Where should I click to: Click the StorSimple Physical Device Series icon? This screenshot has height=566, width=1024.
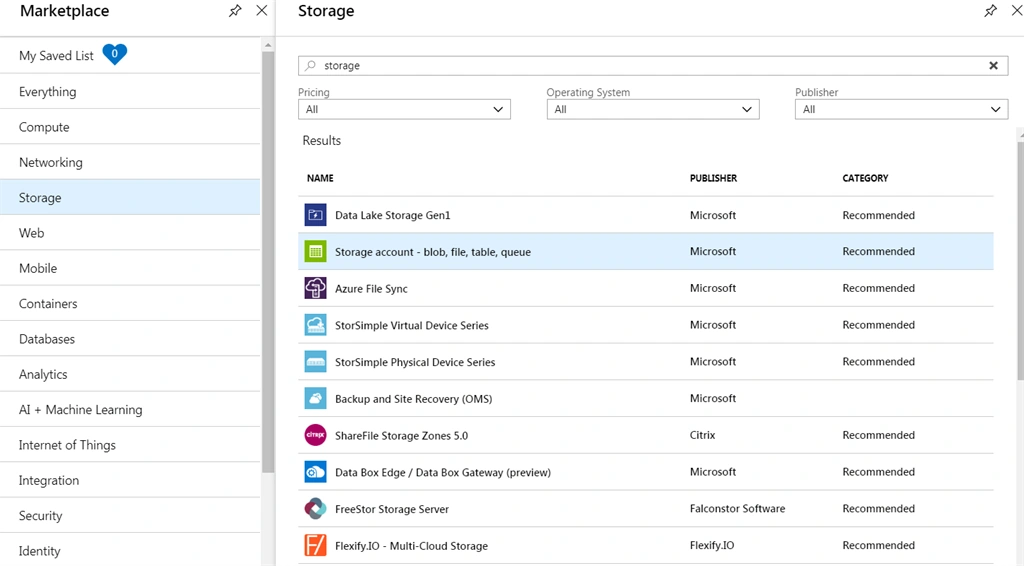pyautogui.click(x=315, y=362)
